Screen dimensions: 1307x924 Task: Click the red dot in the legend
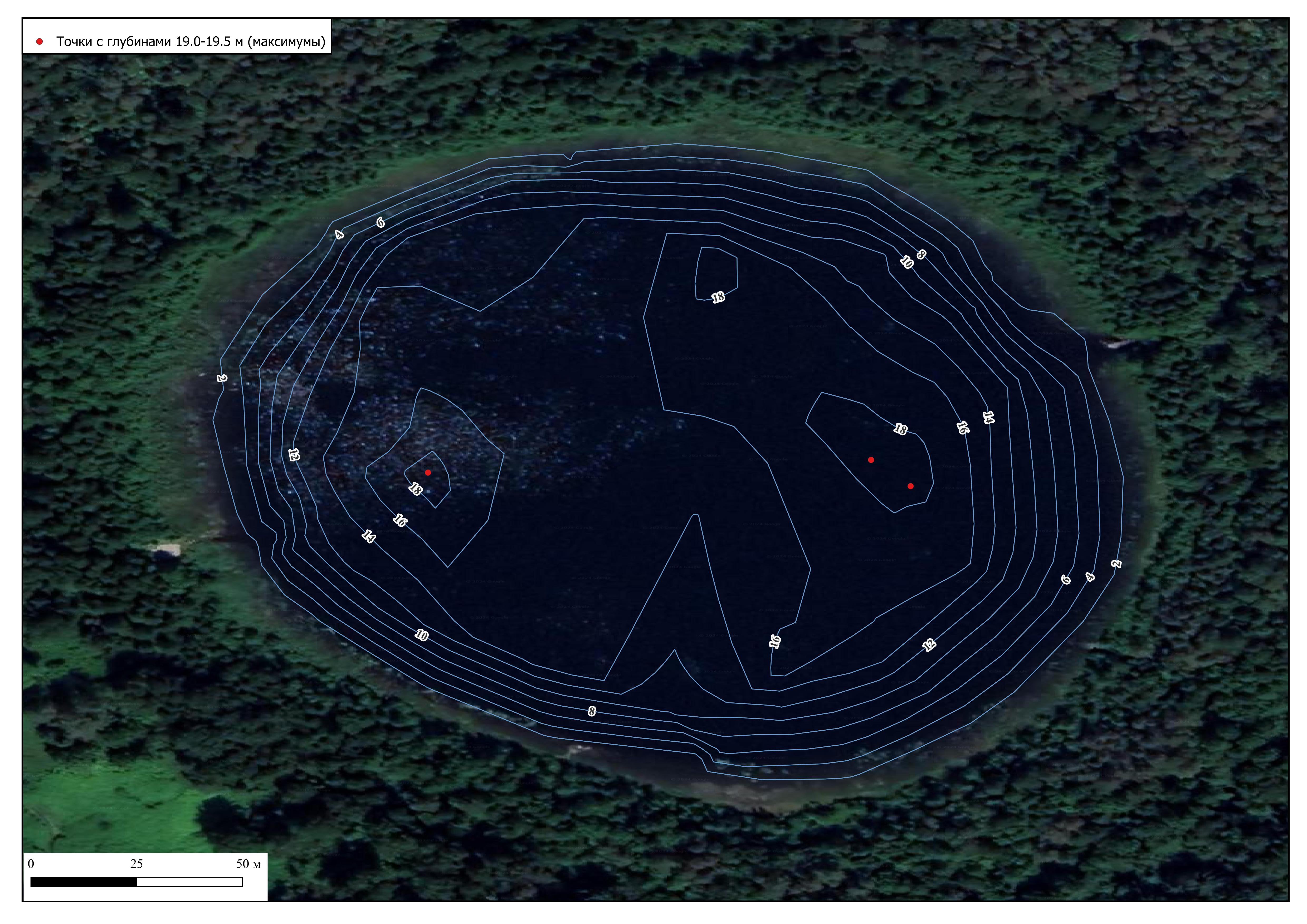(x=39, y=42)
